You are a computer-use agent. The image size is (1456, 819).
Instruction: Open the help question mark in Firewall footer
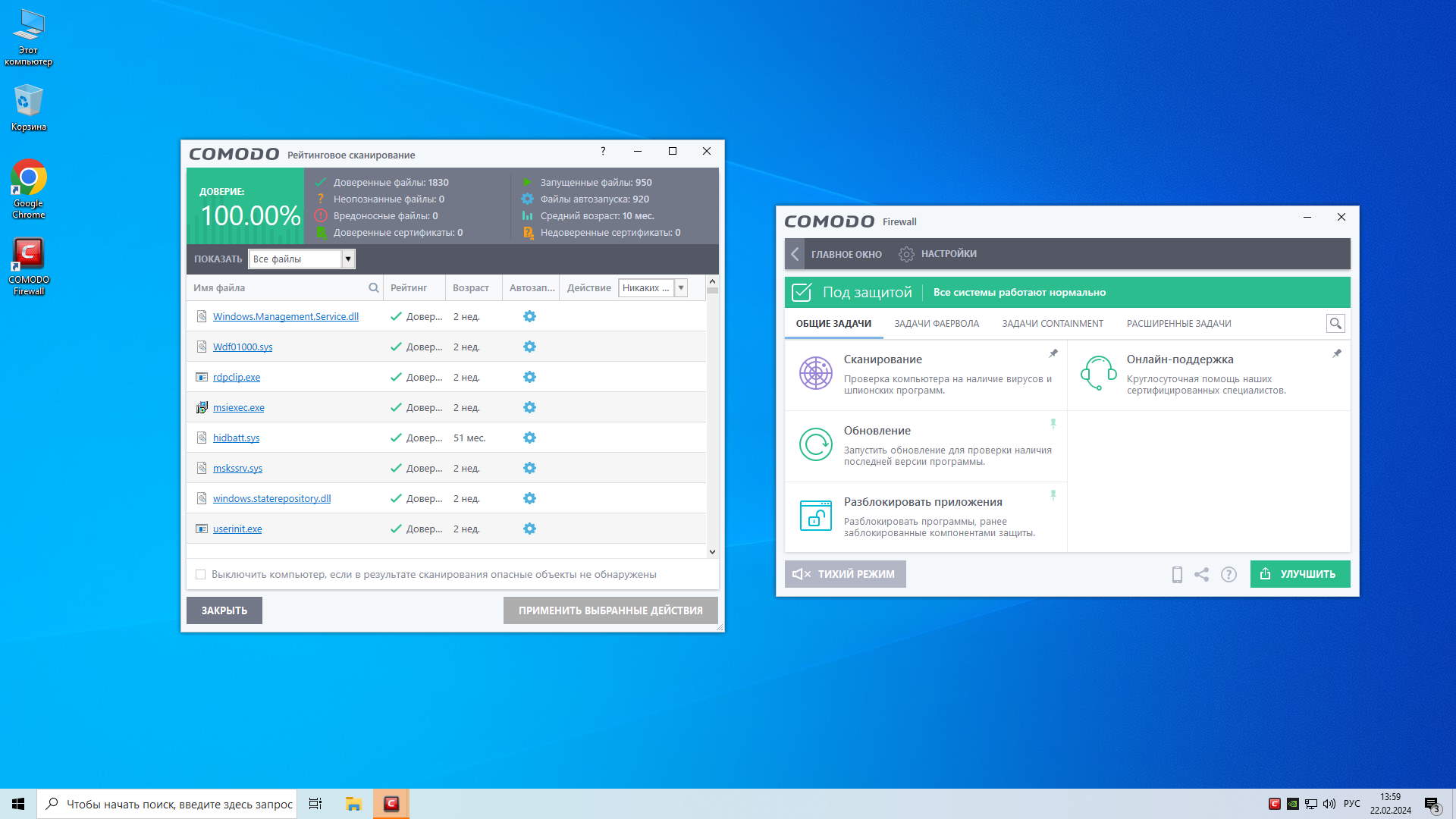[x=1228, y=575]
